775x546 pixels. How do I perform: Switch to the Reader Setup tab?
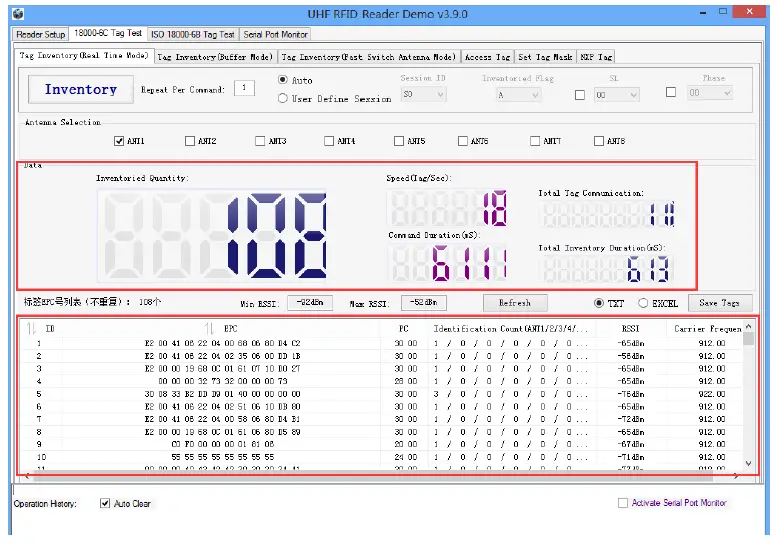(41, 35)
